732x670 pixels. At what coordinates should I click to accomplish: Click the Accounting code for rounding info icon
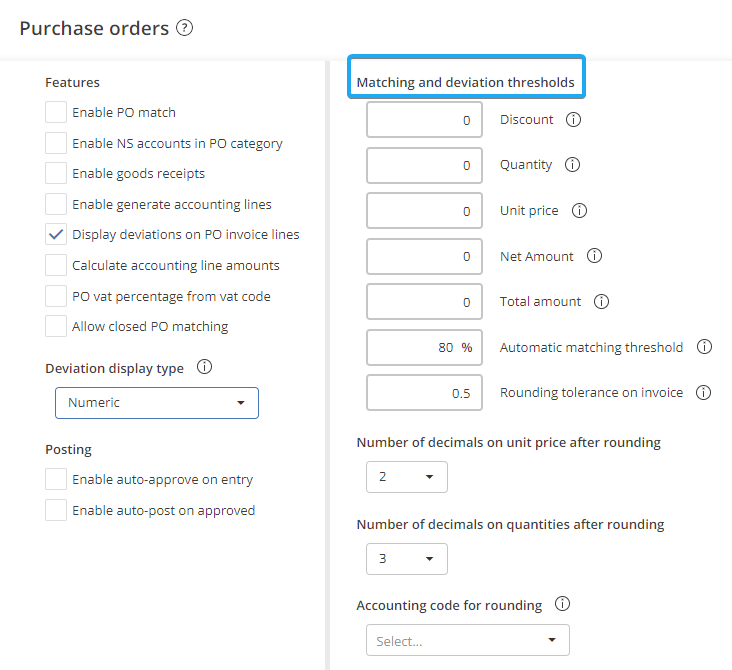click(562, 605)
